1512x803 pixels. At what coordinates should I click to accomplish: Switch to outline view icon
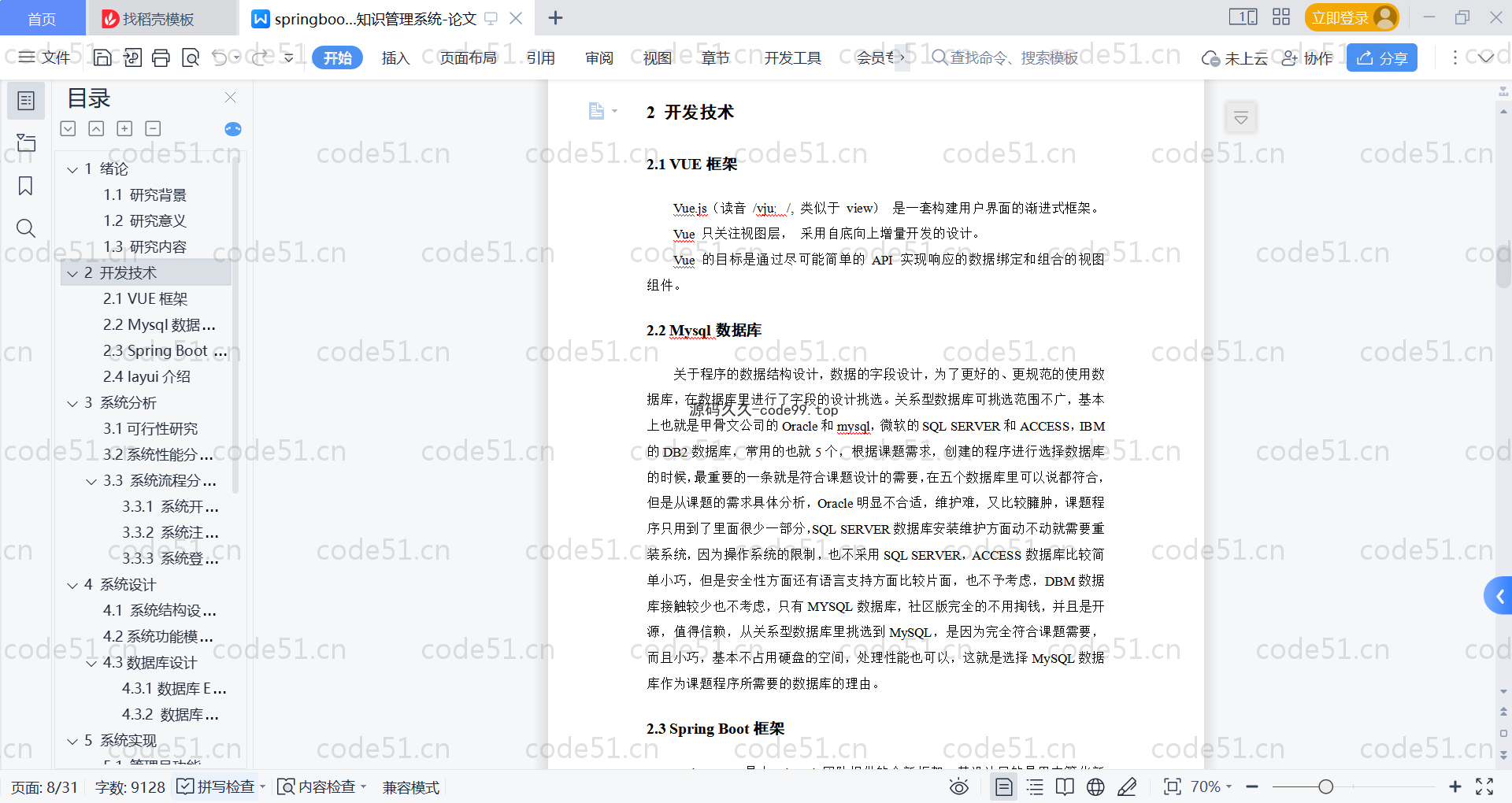[x=1035, y=786]
